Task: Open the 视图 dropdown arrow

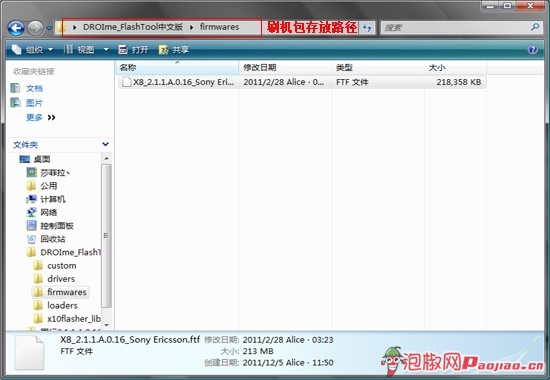Action: click(106, 50)
